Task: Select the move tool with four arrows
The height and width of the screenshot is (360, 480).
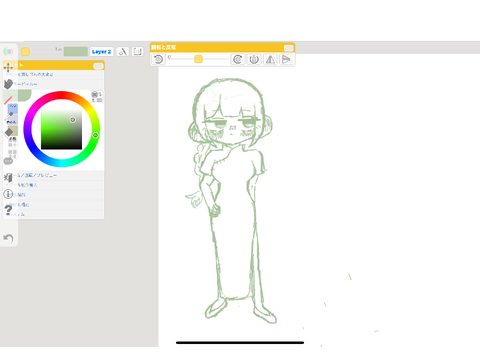Action: (x=8, y=67)
